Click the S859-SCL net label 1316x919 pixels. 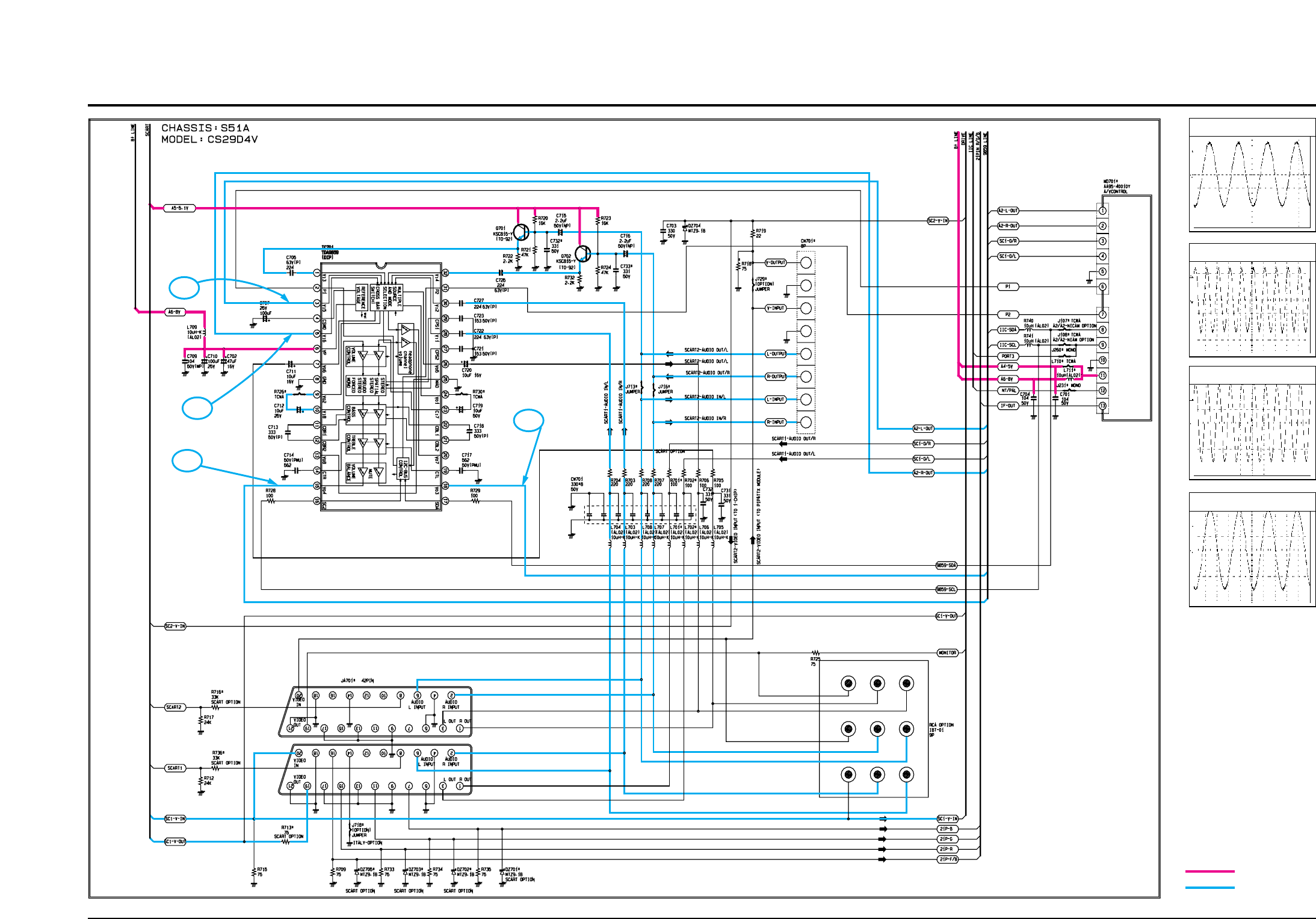tap(946, 590)
